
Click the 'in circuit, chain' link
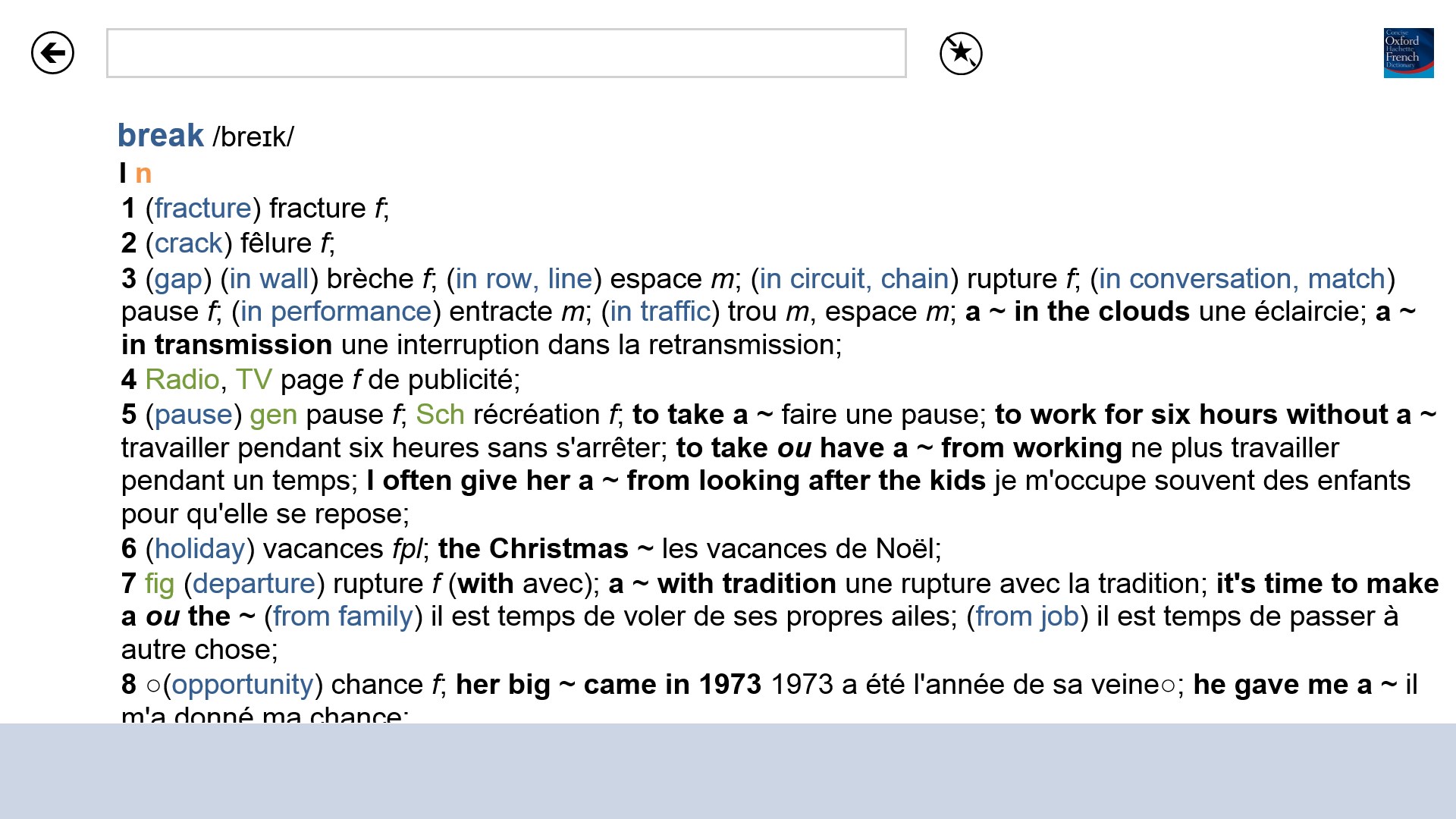[854, 278]
